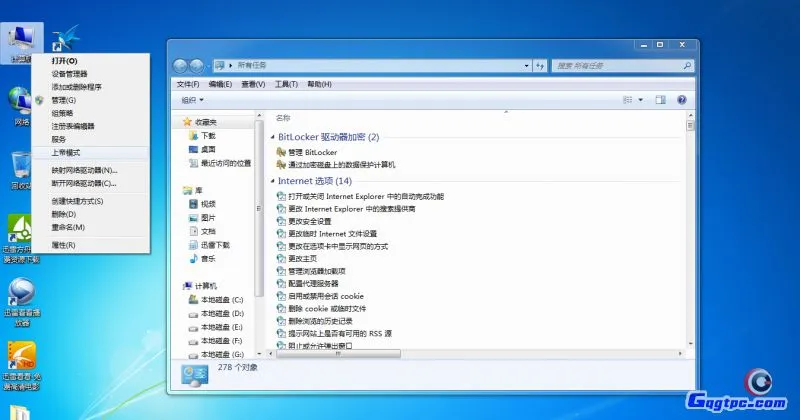Choose 添加或删除程序 from context menu
Image resolution: width=800 pixels, height=420 pixels.
click(x=91, y=87)
